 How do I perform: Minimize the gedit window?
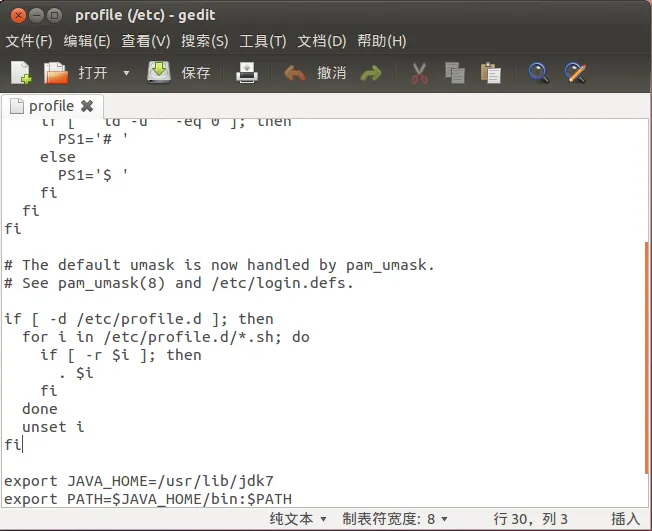tap(36, 16)
